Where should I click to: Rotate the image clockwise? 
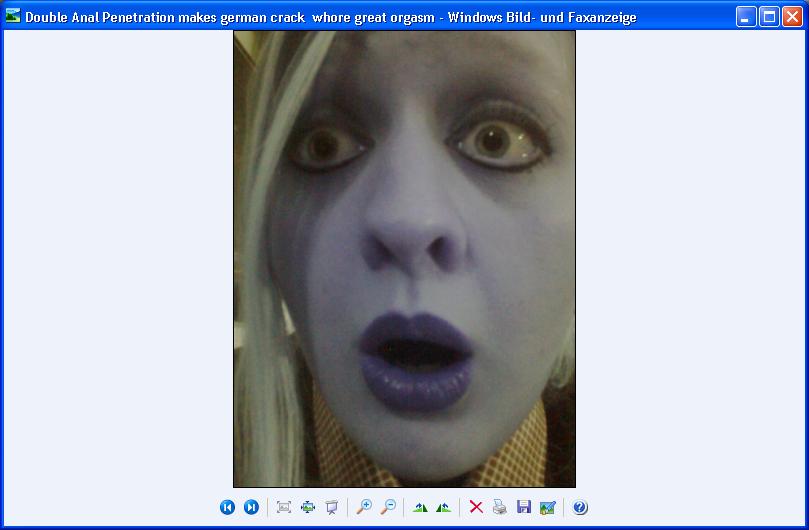click(420, 507)
